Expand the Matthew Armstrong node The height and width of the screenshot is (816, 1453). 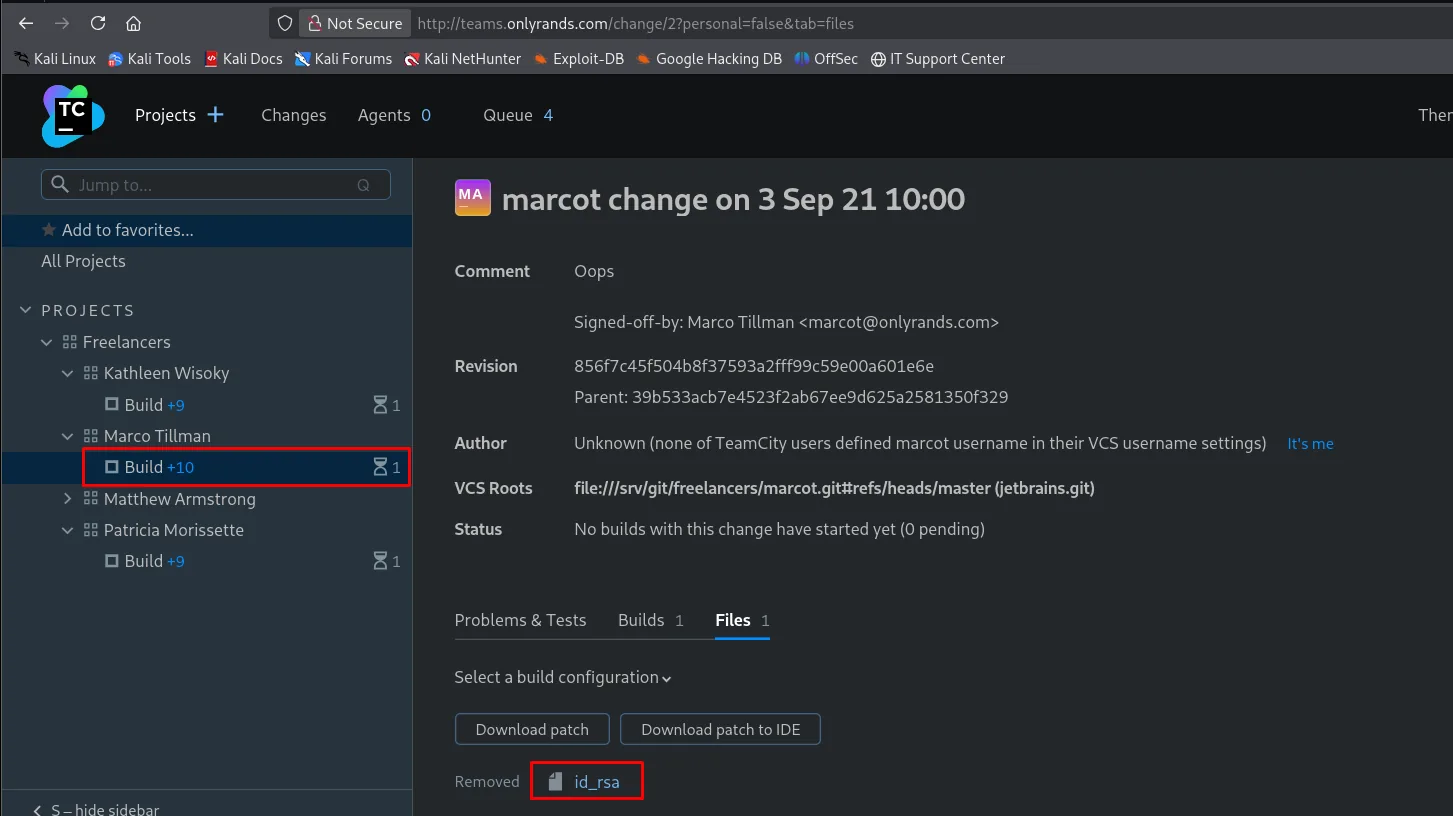tap(67, 499)
